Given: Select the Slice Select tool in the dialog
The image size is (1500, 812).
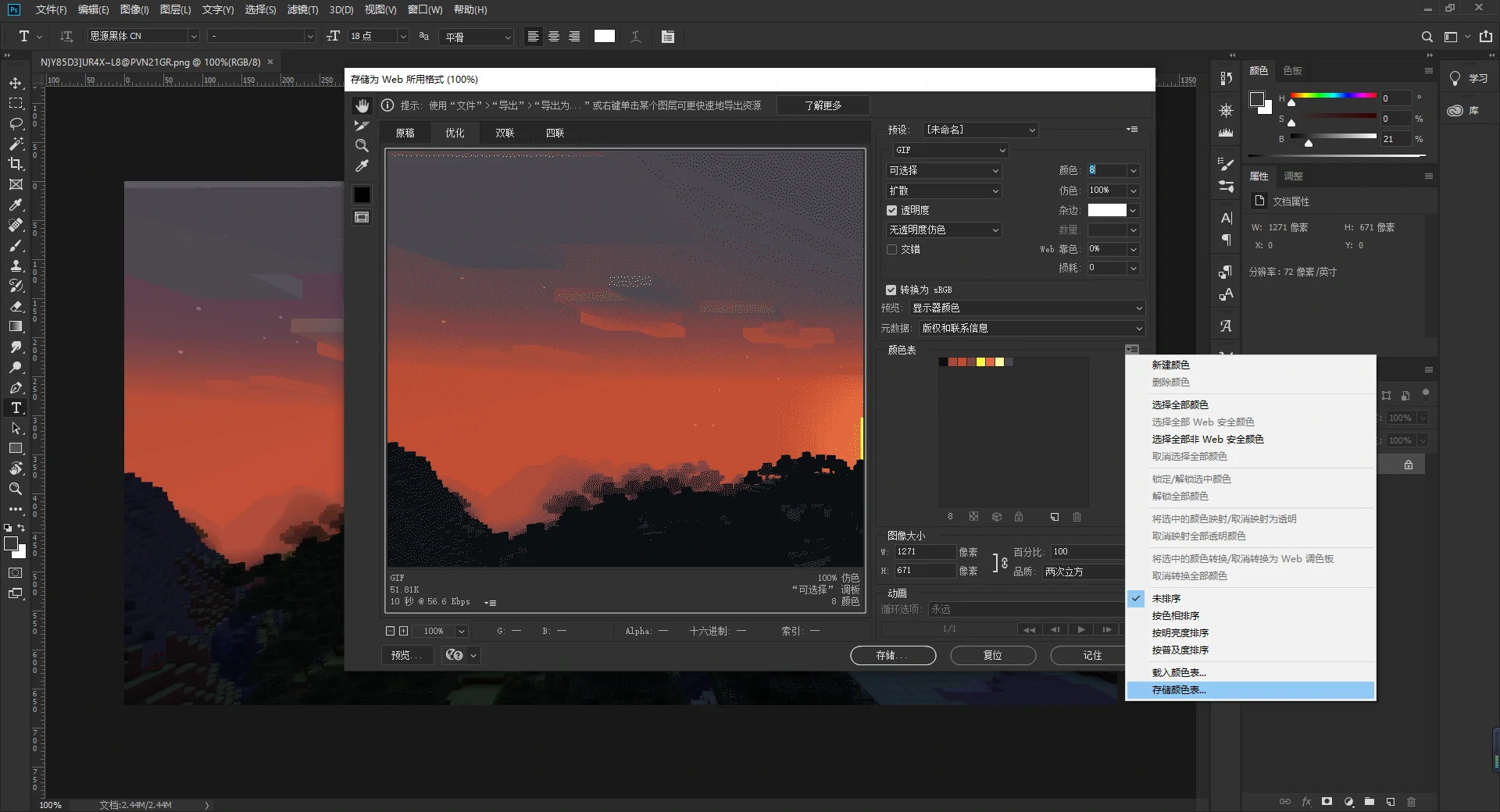Looking at the screenshot, I should point(362,126).
